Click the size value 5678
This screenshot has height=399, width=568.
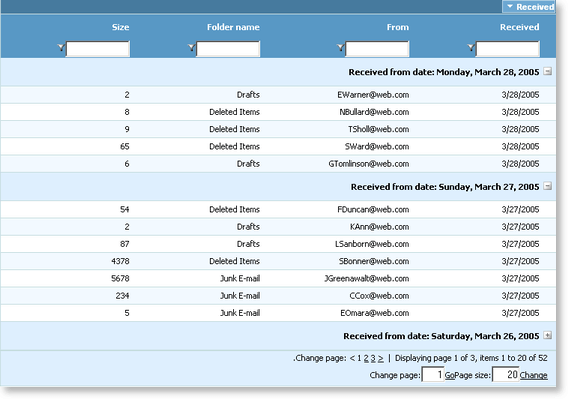pos(120,279)
